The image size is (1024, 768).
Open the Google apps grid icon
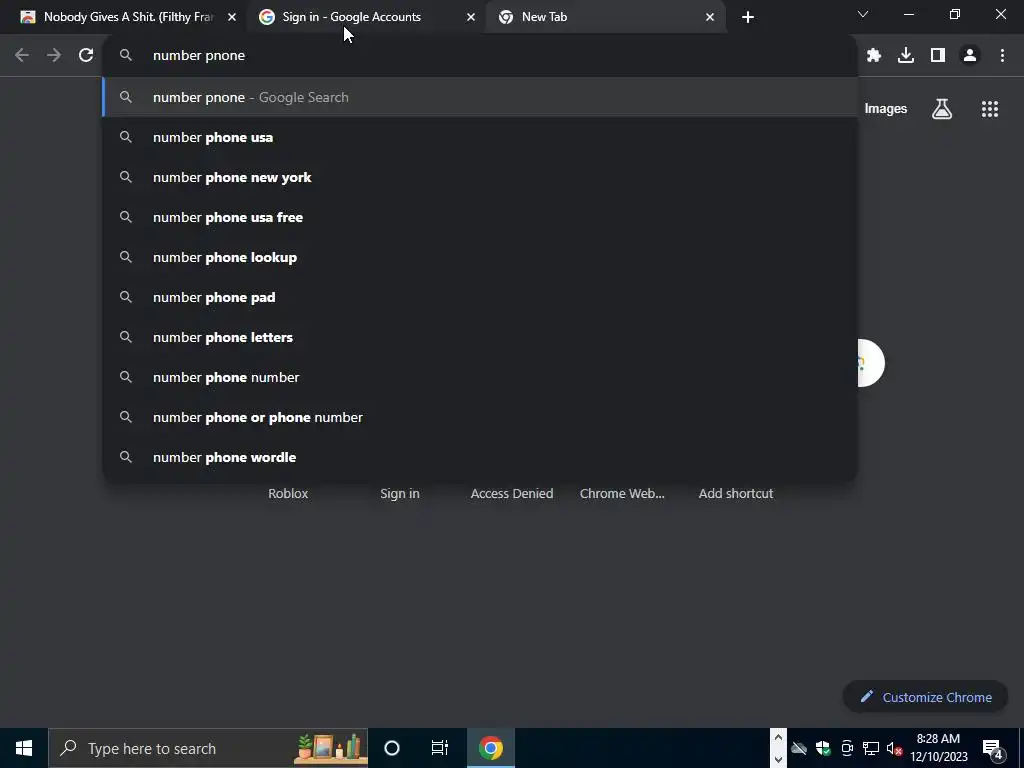[x=990, y=109]
